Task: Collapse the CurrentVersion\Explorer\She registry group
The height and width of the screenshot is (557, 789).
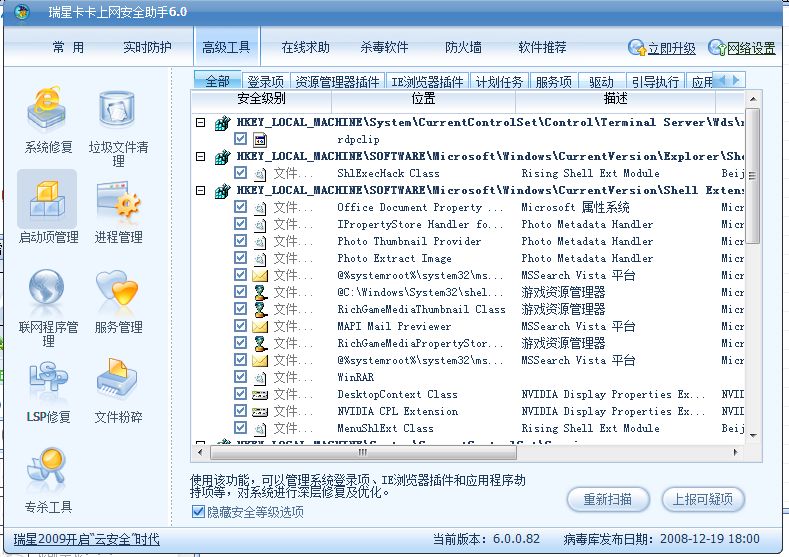Action: pyautogui.click(x=201, y=156)
